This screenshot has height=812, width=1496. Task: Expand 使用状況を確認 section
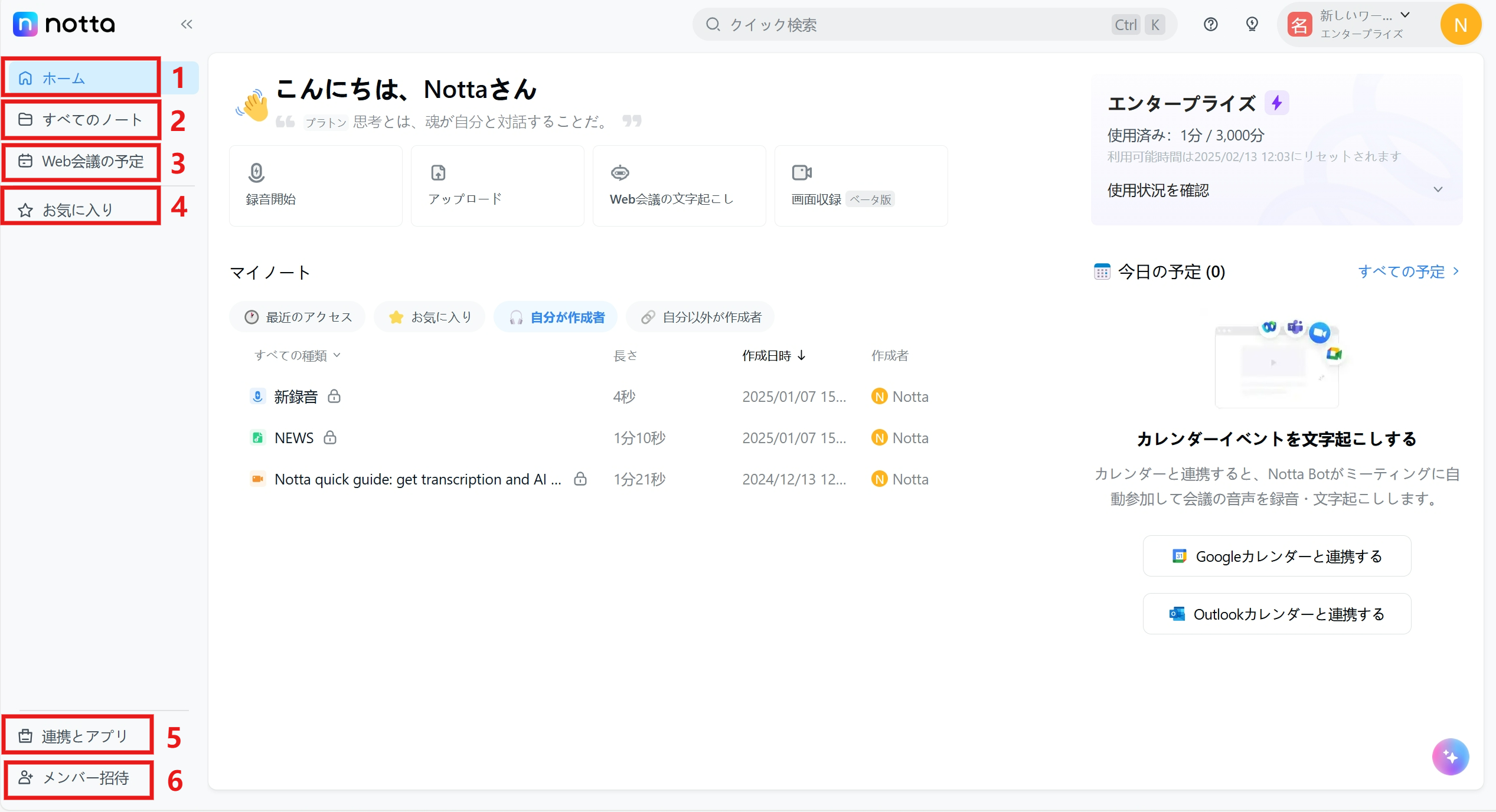[x=1276, y=190]
